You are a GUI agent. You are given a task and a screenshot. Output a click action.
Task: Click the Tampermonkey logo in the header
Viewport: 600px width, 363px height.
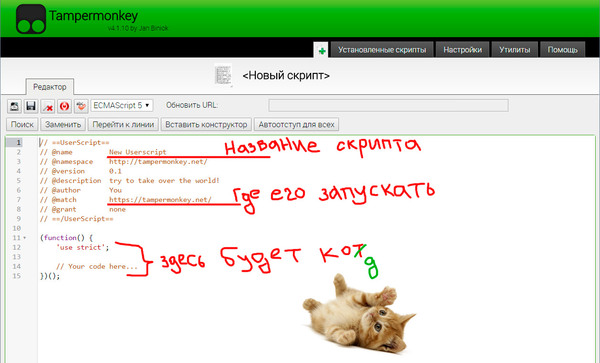pyautogui.click(x=31, y=19)
